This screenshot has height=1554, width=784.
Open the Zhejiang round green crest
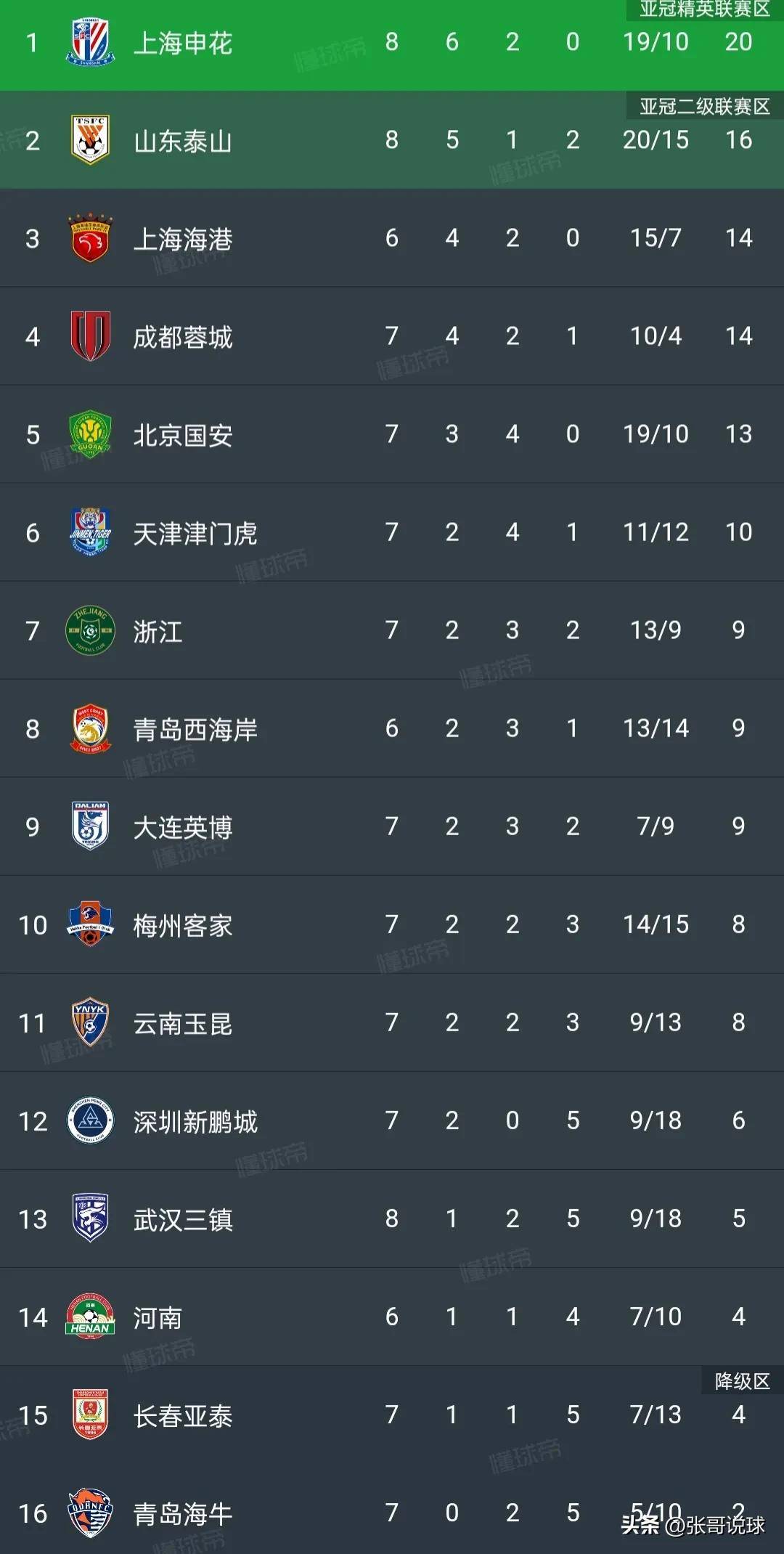[x=90, y=630]
